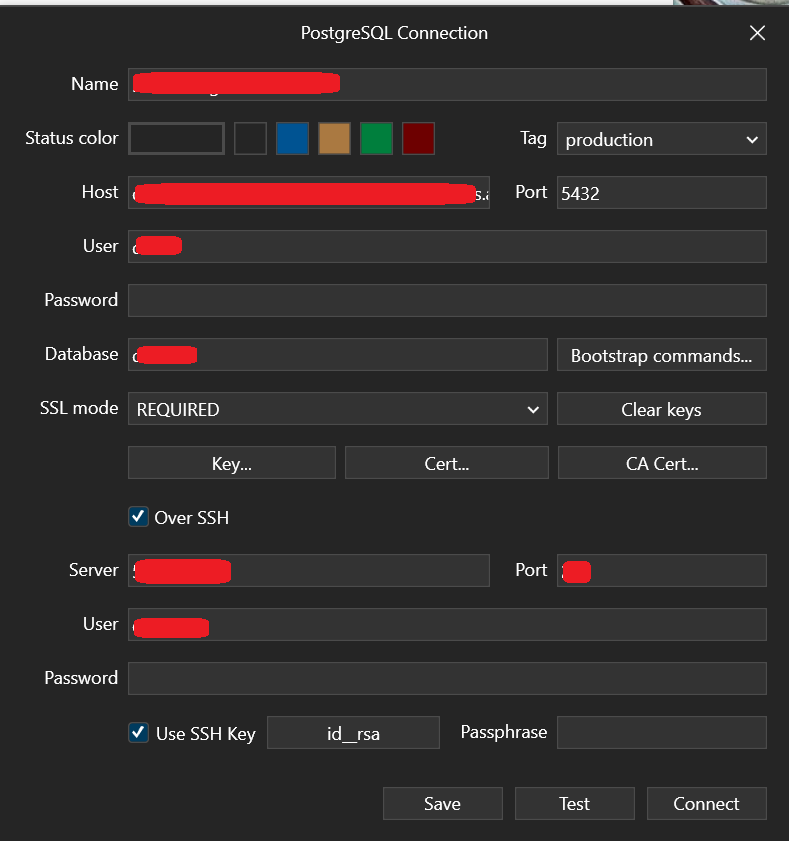Open the Bootstrap commands dialog
This screenshot has height=841, width=789.
click(x=661, y=355)
